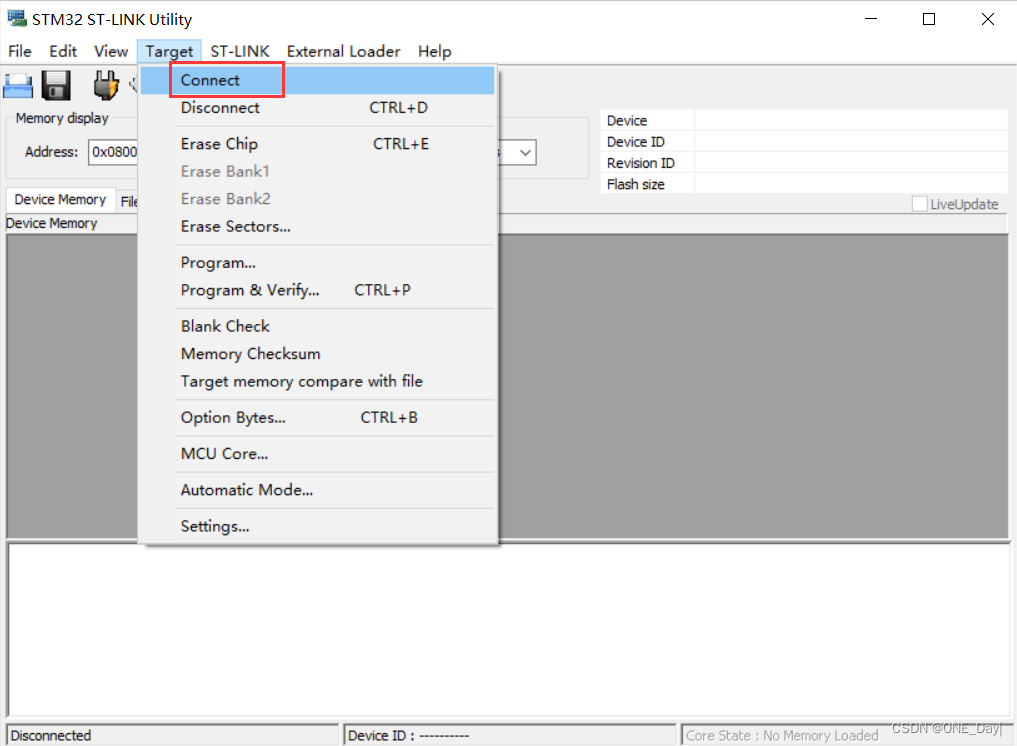Click the Device ID value field

pyautogui.click(x=850, y=141)
